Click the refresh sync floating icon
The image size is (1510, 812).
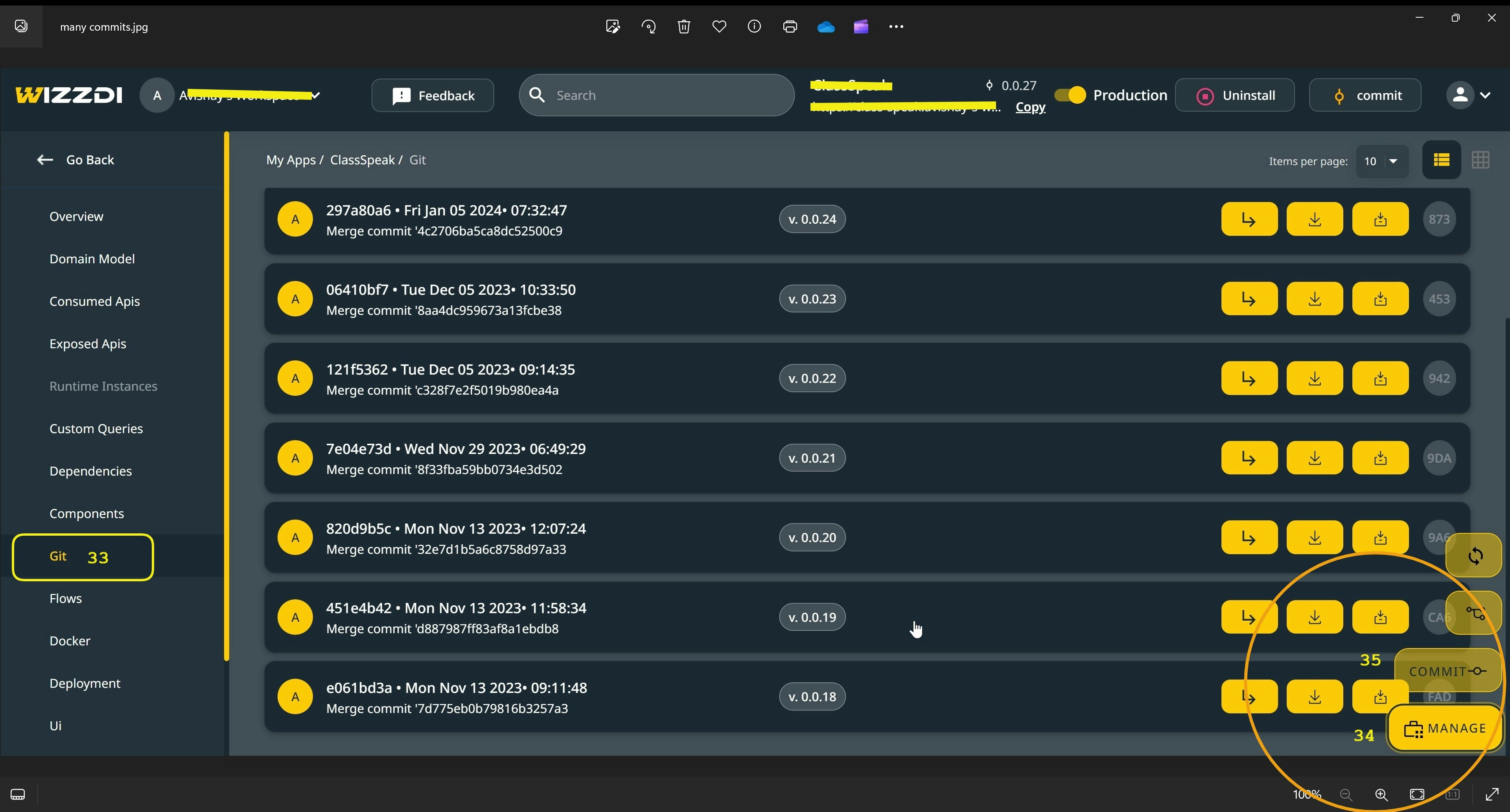(1475, 555)
